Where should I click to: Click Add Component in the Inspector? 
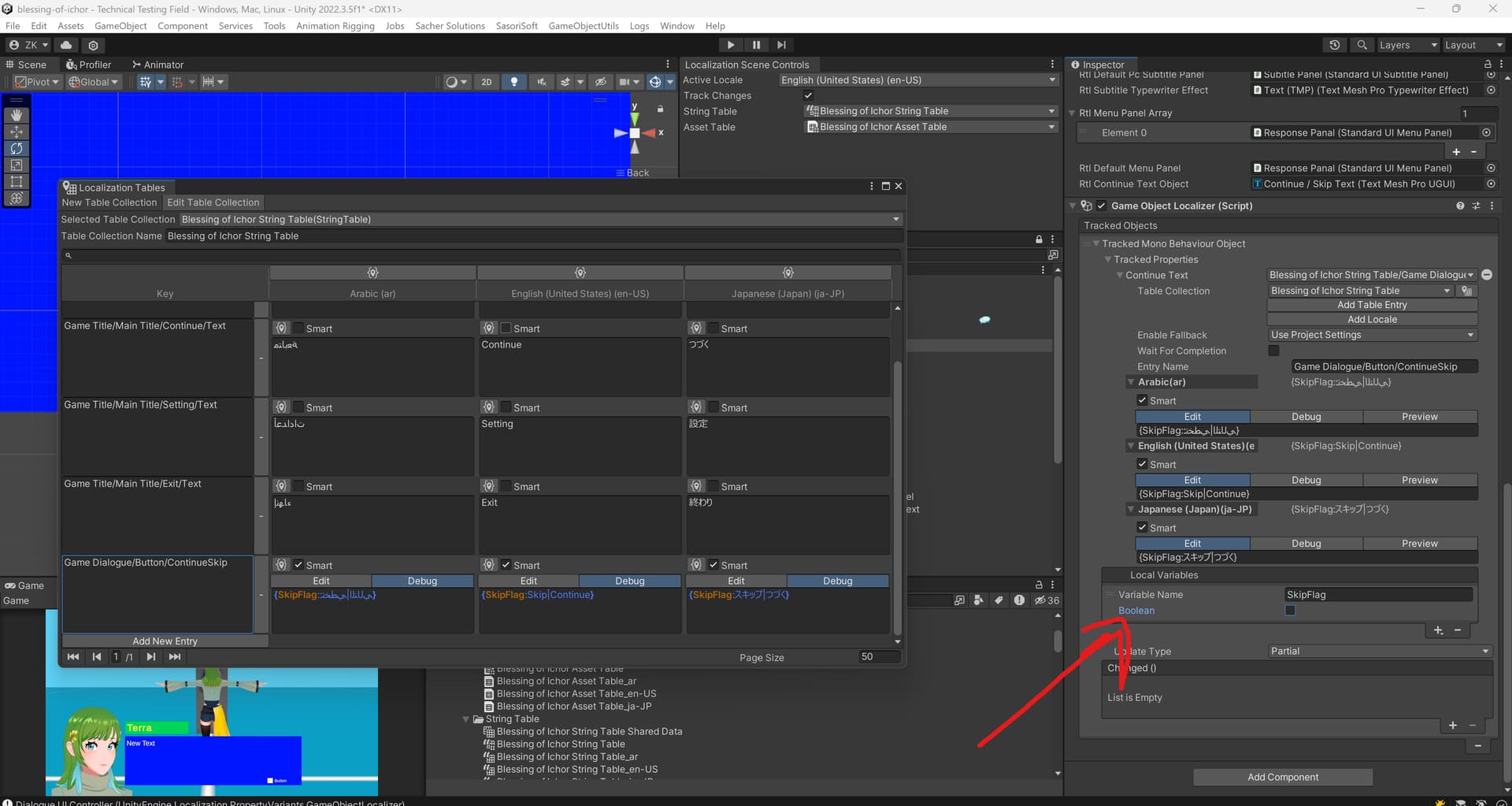(1282, 776)
